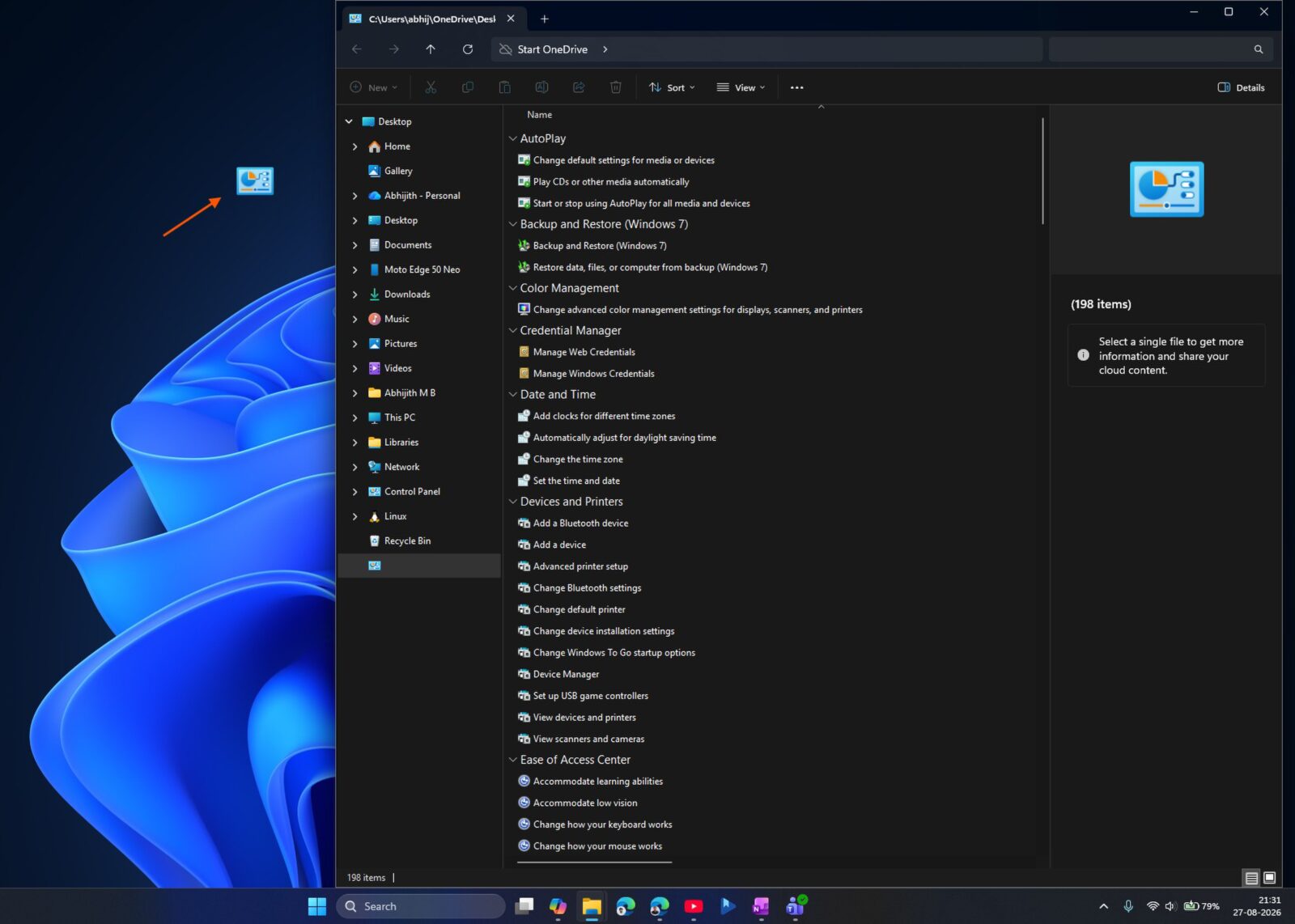Click the Share icon in toolbar
This screenshot has width=1295, height=924.
click(x=579, y=87)
